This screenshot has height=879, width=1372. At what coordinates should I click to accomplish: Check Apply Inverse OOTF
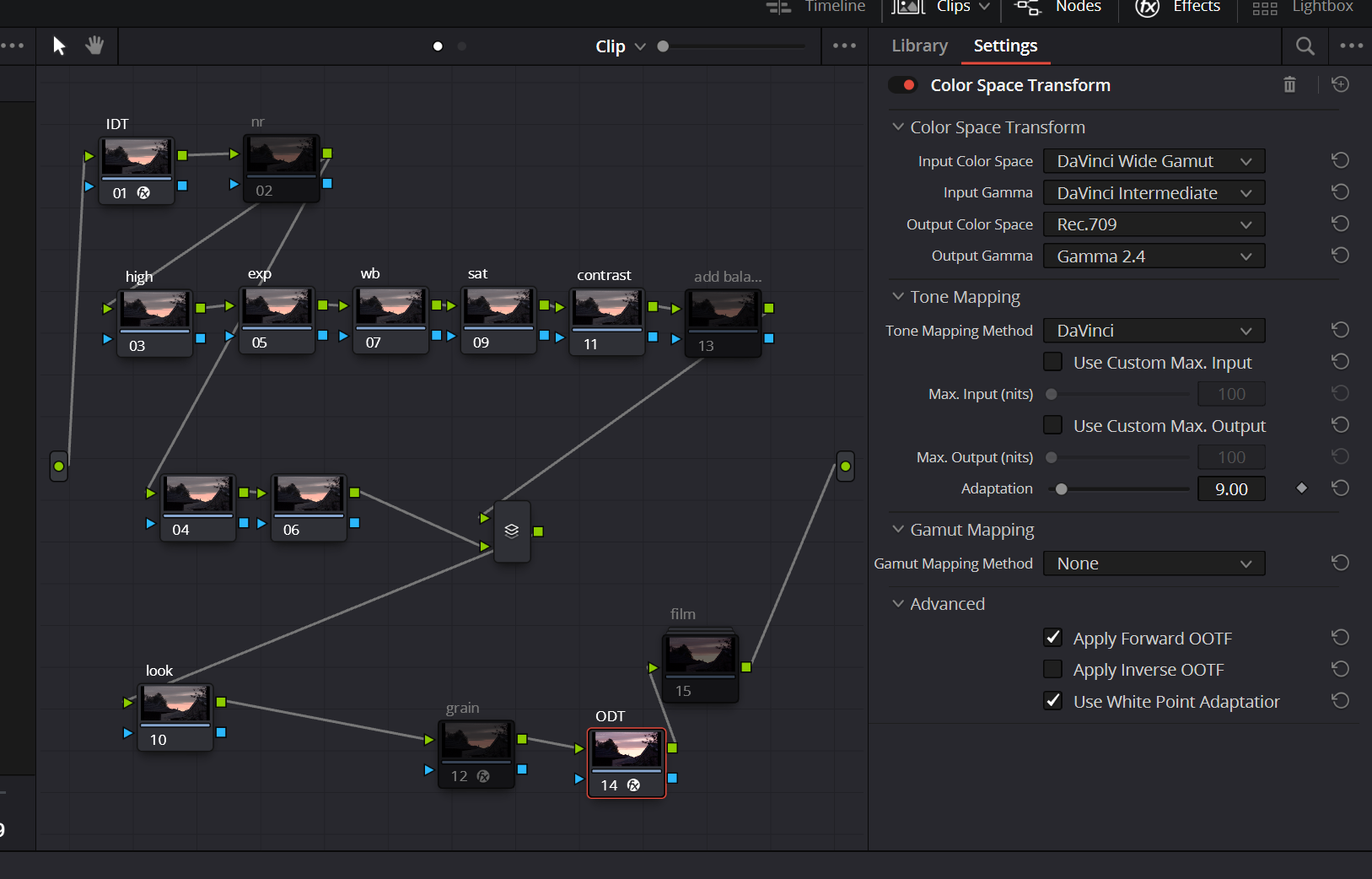coord(1052,669)
